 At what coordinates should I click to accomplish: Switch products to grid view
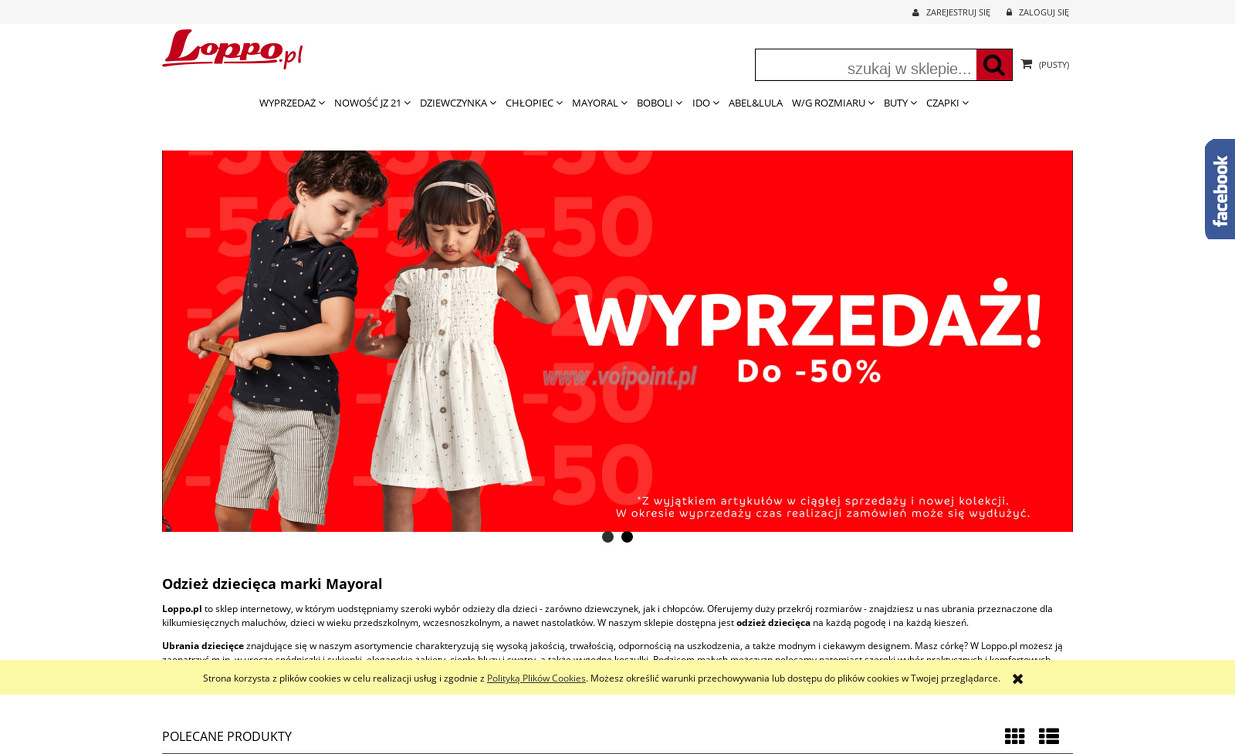pos(1014,736)
